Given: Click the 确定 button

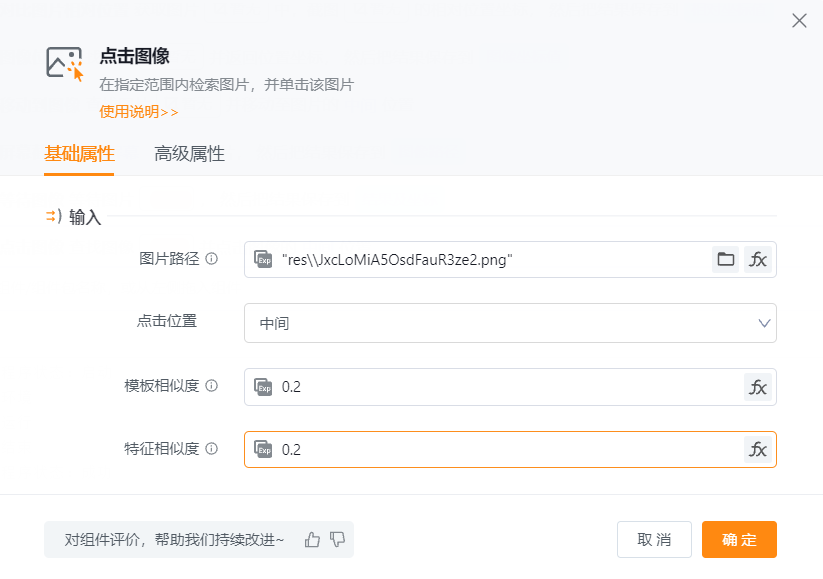Looking at the screenshot, I should pos(739,540).
